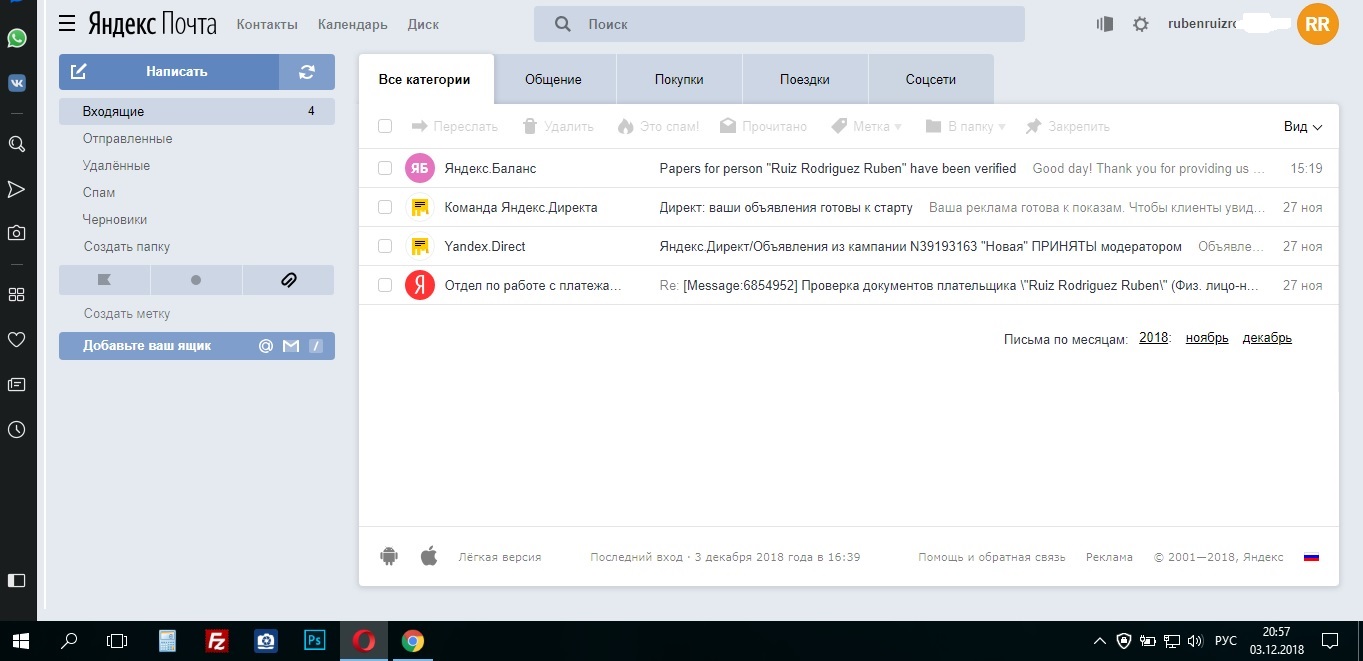This screenshot has width=1363, height=661.
Task: Open WhatsApp in Opera sidebar
Action: 16,38
